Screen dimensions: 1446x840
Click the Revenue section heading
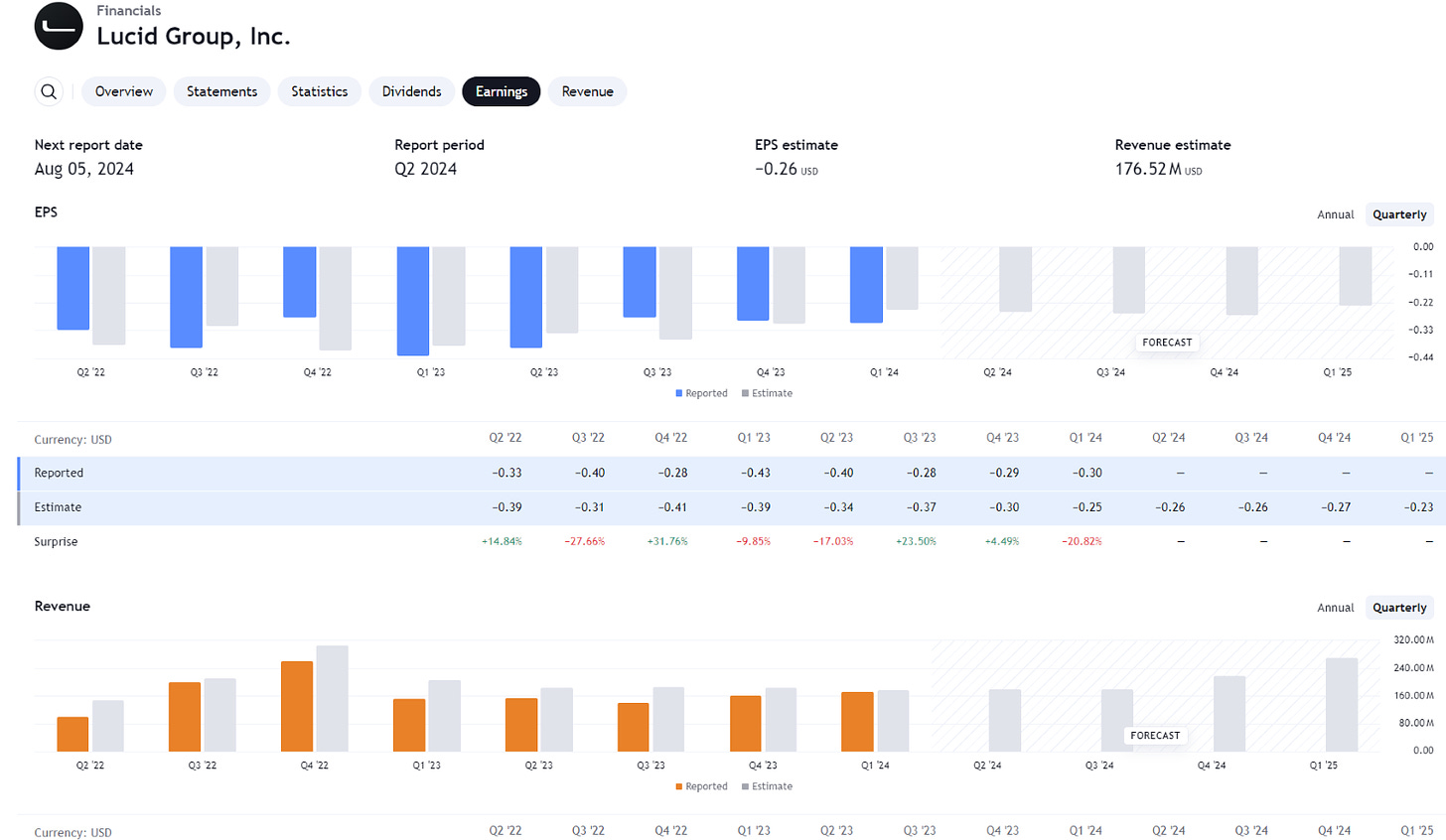tap(63, 606)
